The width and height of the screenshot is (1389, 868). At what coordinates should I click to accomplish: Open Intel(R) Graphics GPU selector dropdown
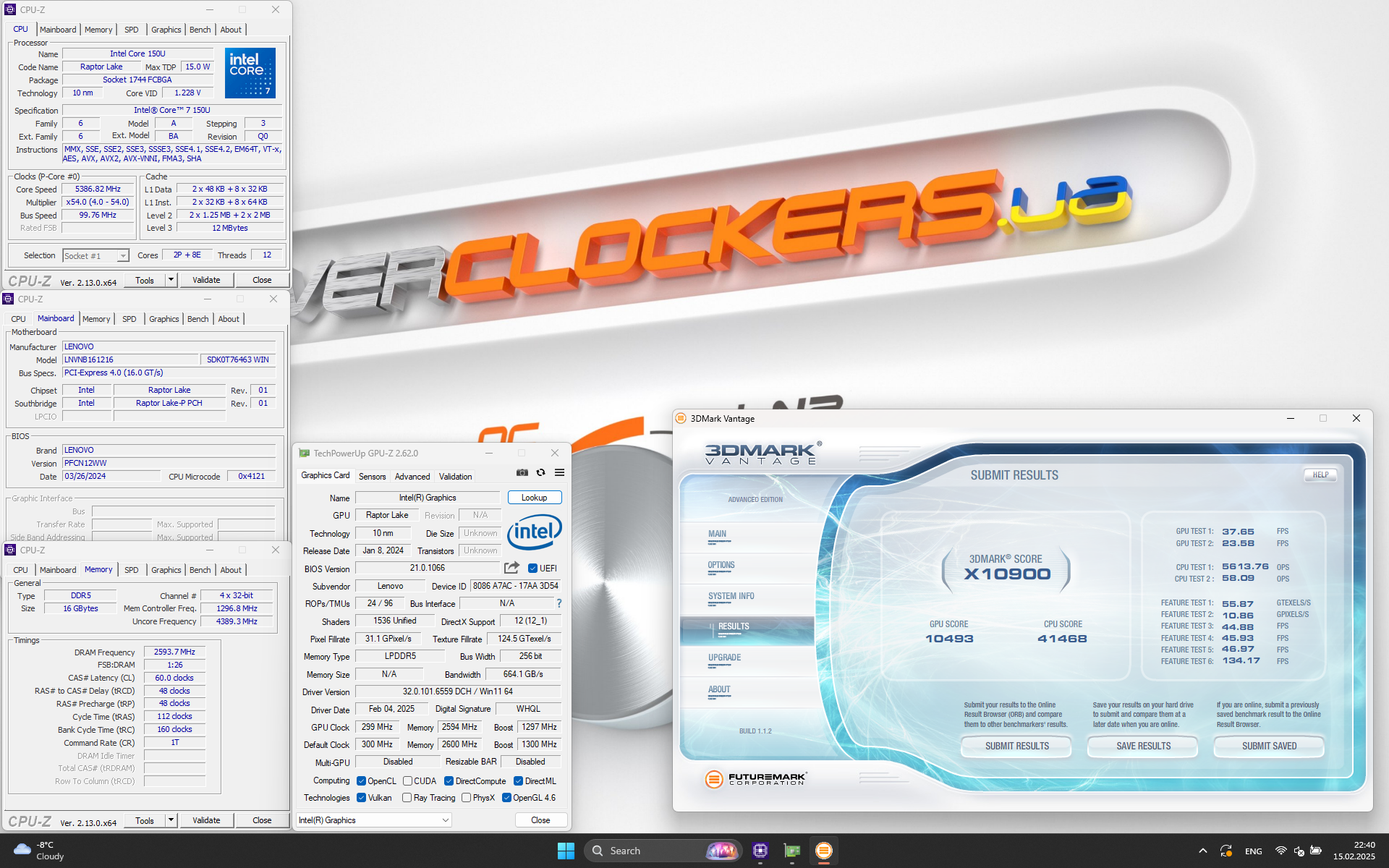click(x=374, y=820)
